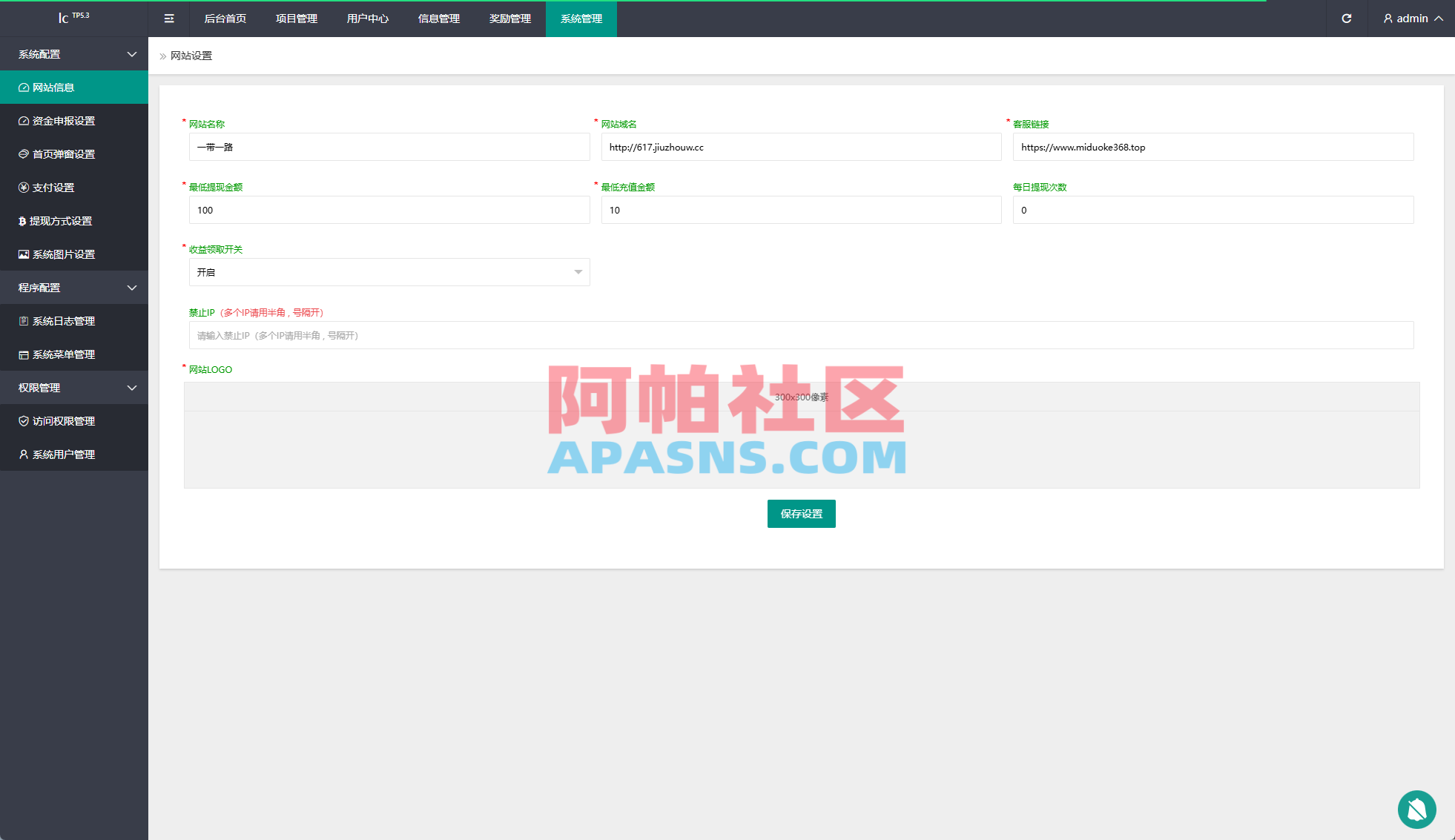Click the refresh icon in top bar
Viewport: 1455px width, 840px height.
click(x=1347, y=19)
